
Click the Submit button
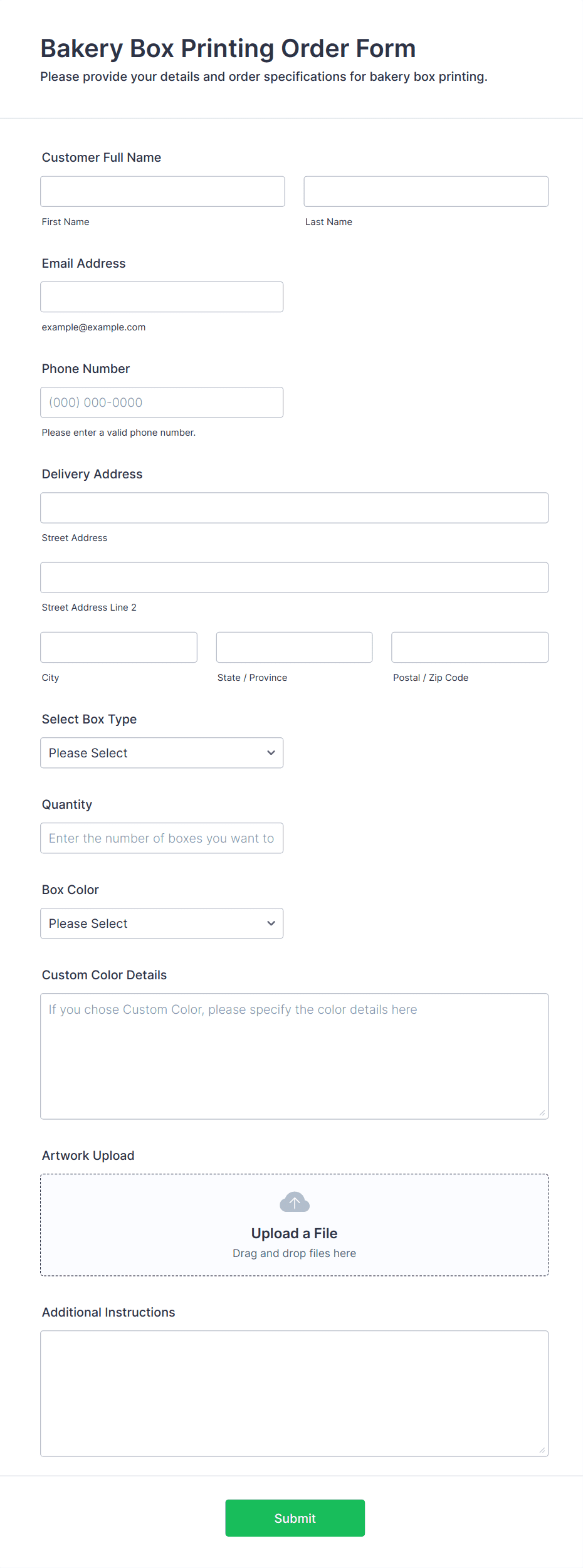tap(295, 1518)
